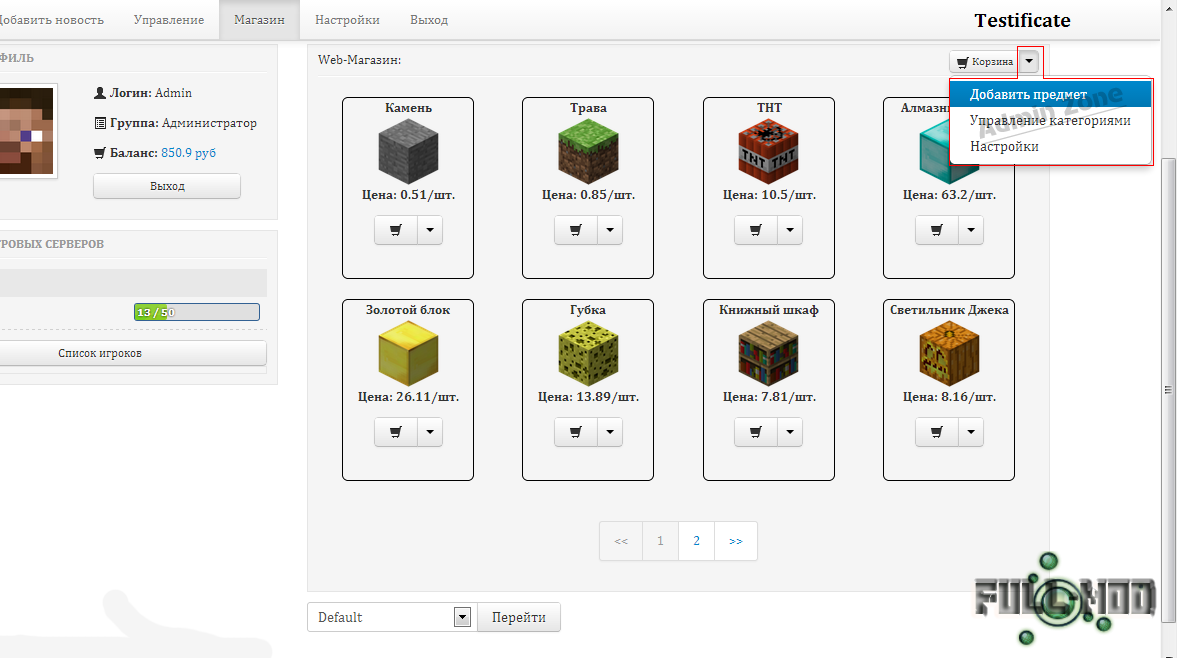Click the Камень stone block image
Viewport: 1177px width, 658px height.
408,152
